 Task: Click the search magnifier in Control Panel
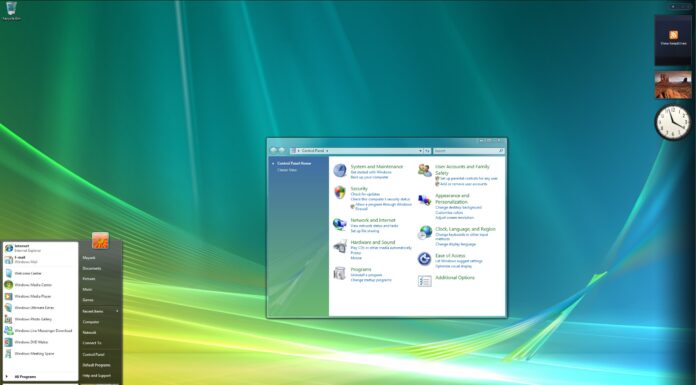coord(501,151)
